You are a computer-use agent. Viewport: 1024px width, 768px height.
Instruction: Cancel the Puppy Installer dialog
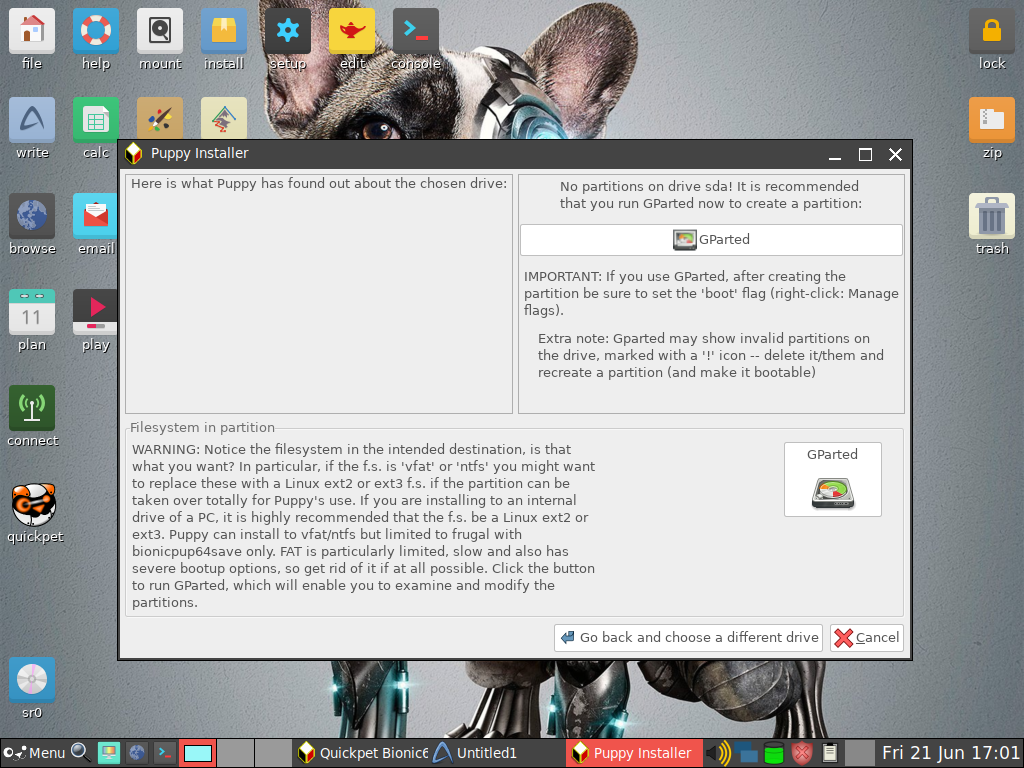click(x=867, y=637)
